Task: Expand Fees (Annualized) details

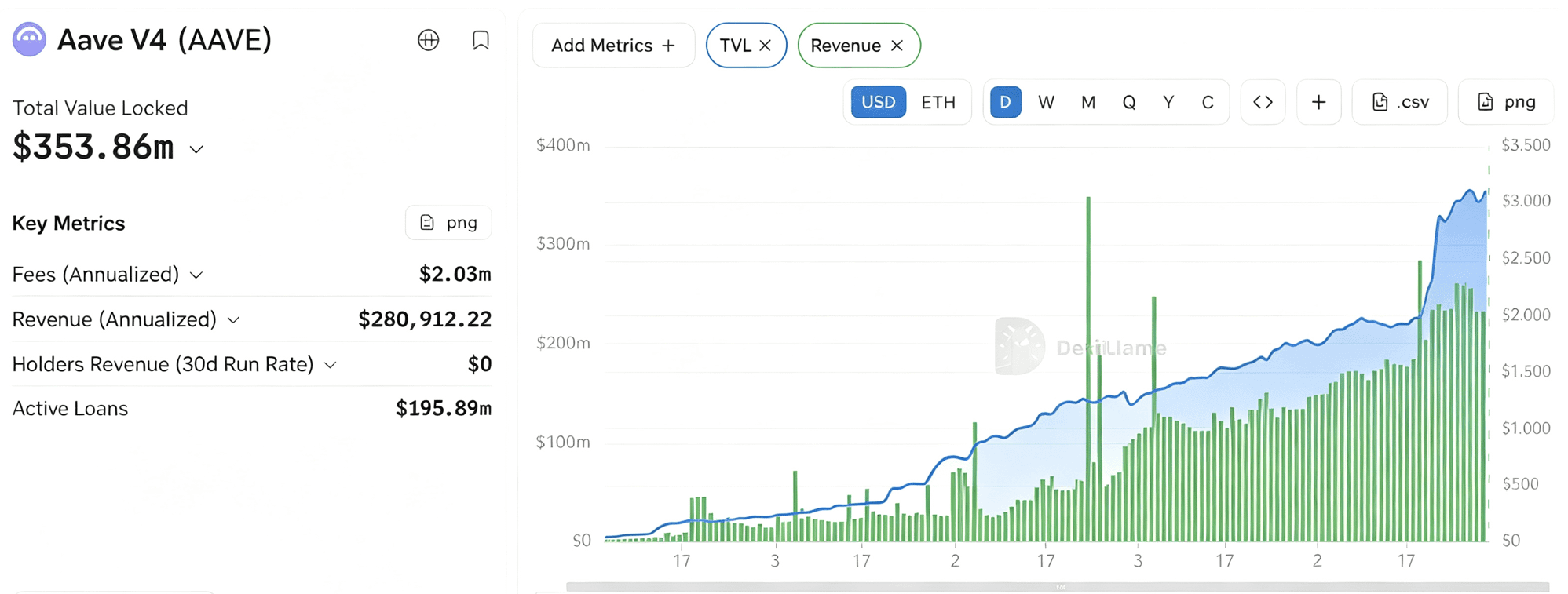Action: pos(196,275)
